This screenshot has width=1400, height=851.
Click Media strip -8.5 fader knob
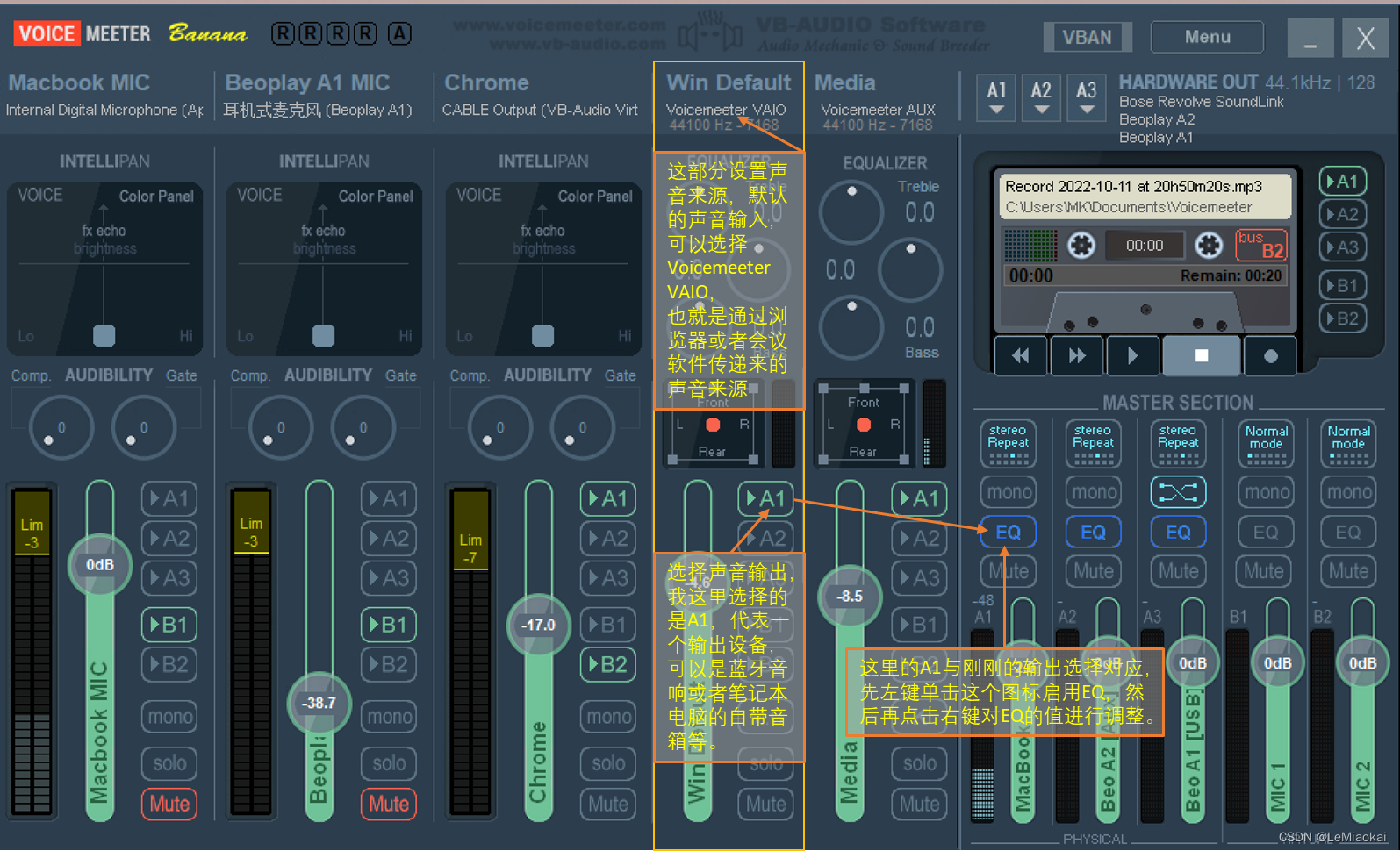click(849, 597)
